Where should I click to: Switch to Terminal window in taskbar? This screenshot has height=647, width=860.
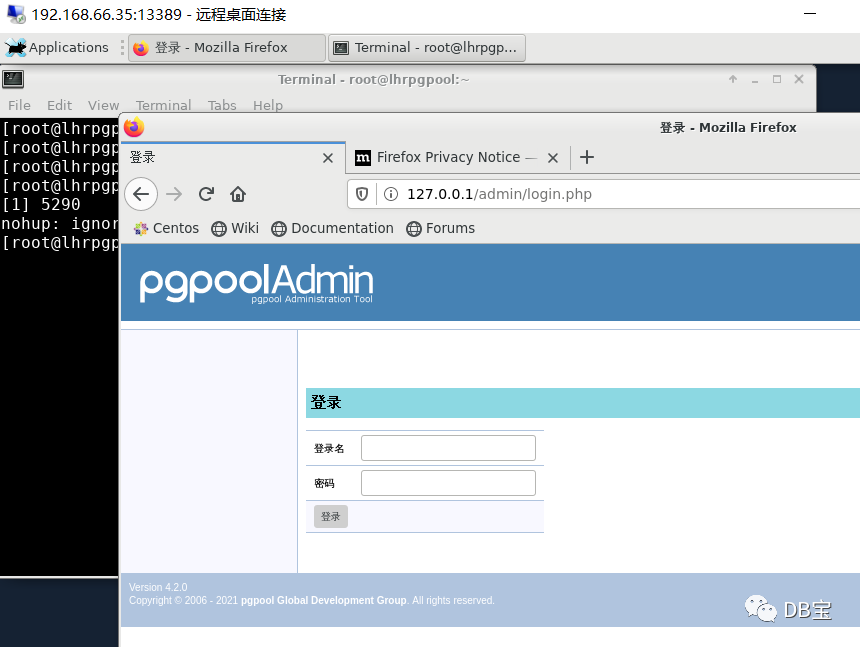(427, 48)
